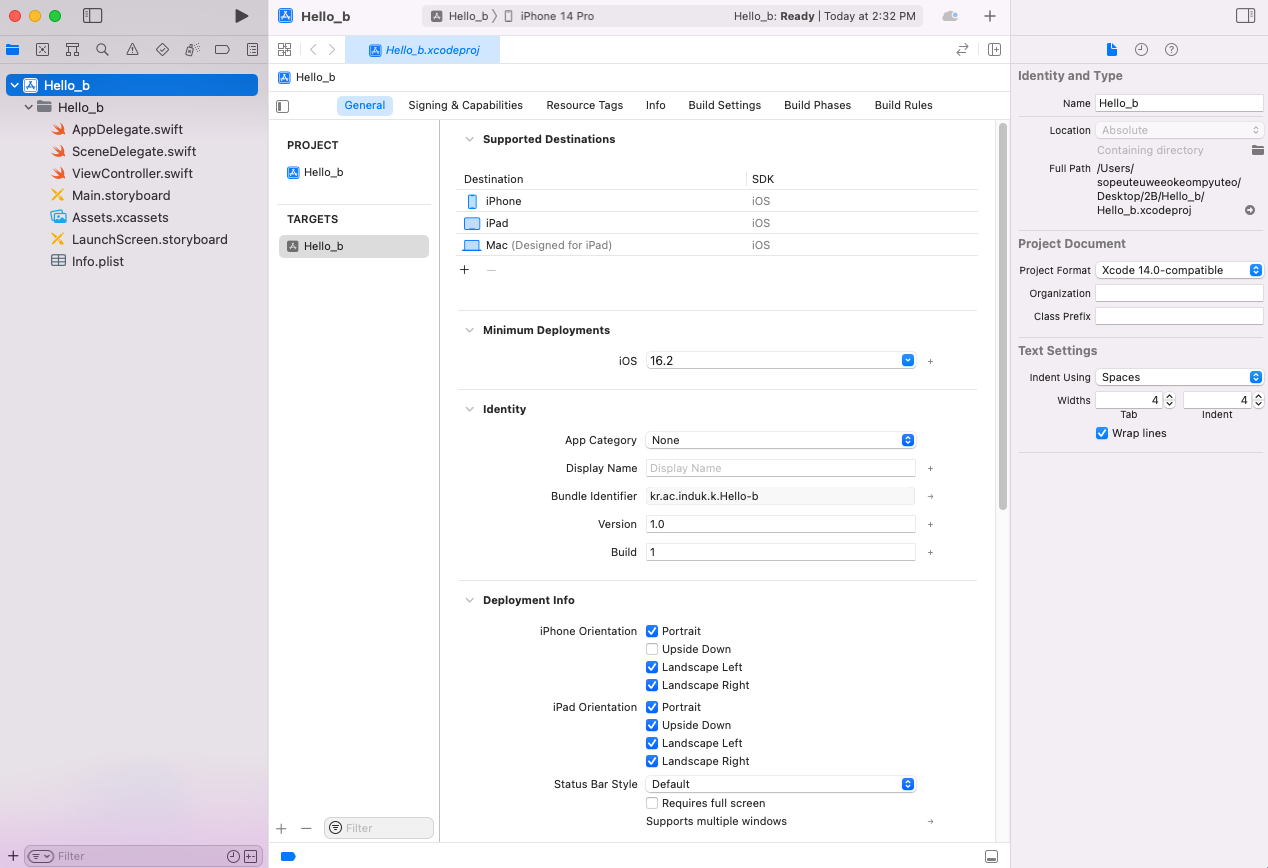The width and height of the screenshot is (1268, 868).
Task: Go forward in editor history
Action: 332,49
